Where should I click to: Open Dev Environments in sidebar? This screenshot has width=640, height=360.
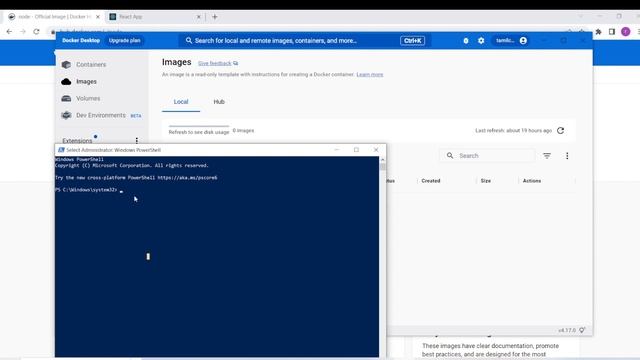point(101,116)
